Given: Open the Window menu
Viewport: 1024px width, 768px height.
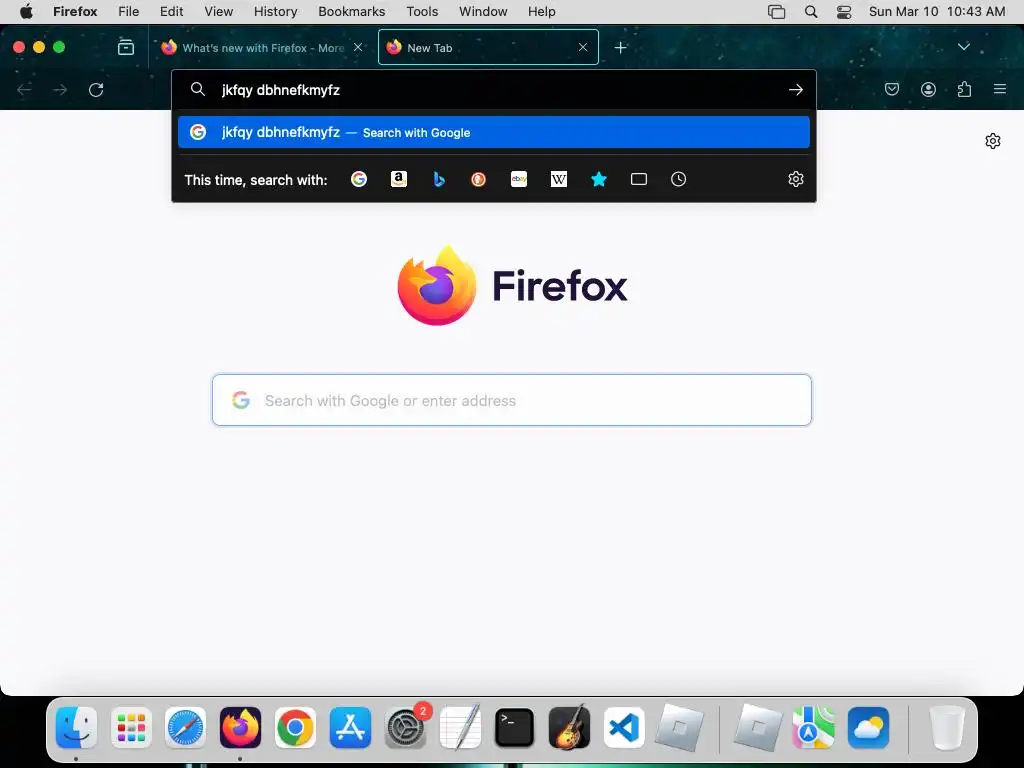Looking at the screenshot, I should tap(483, 12).
